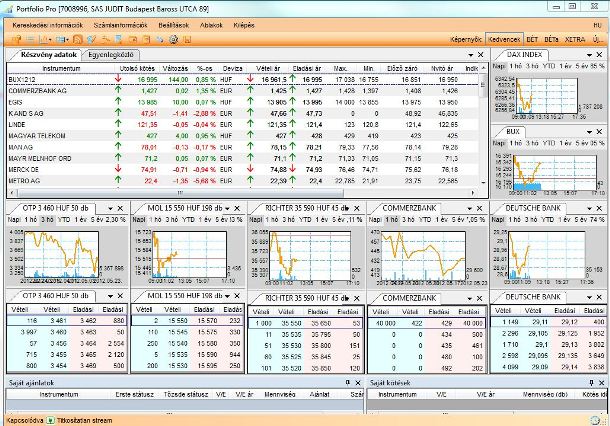Image resolution: width=610 pixels, height=426 pixels.
Task: Sort by Instrumentum column header
Action: (x=61, y=68)
